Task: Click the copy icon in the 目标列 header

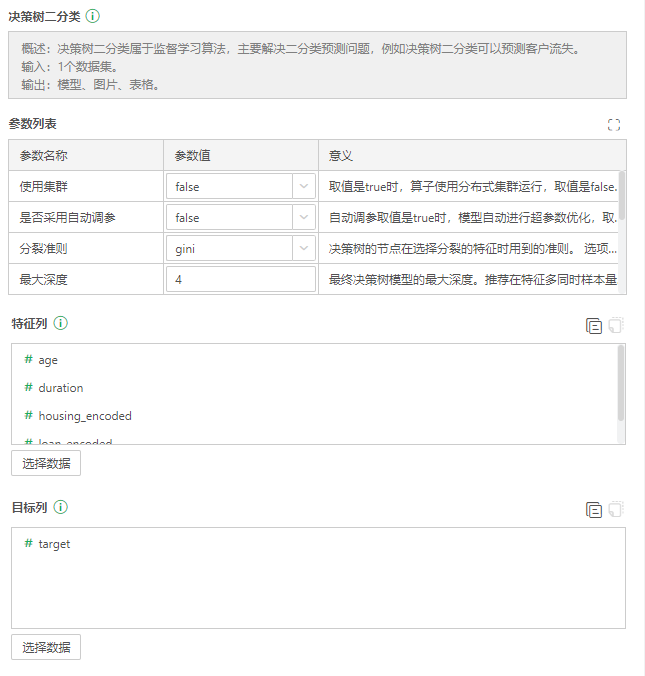Action: [x=594, y=510]
